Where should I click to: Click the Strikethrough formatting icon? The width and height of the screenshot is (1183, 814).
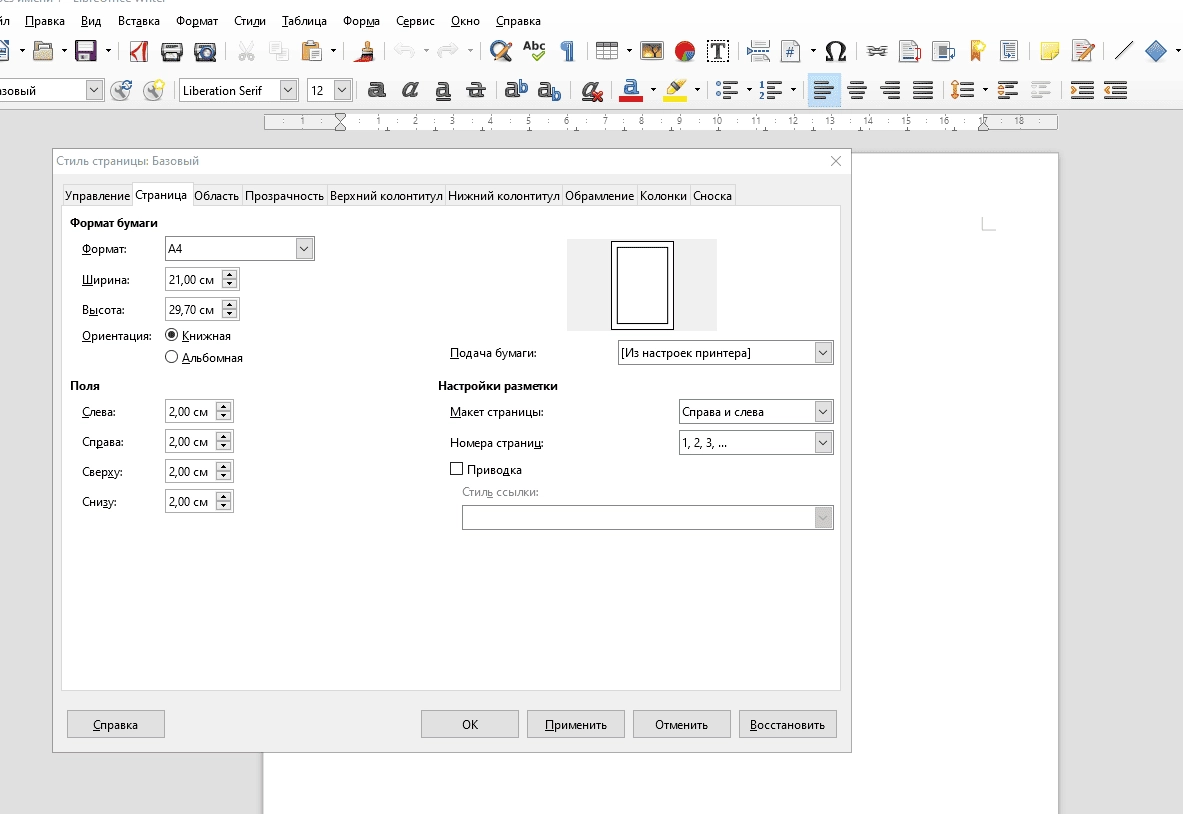tap(476, 91)
